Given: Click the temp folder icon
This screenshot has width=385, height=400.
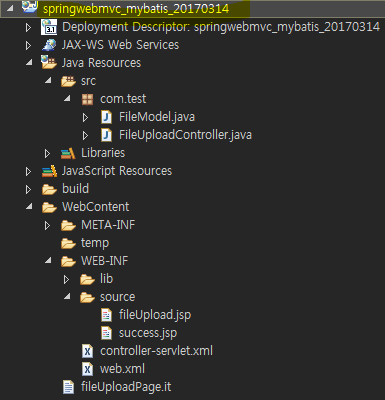Looking at the screenshot, I should (68, 244).
